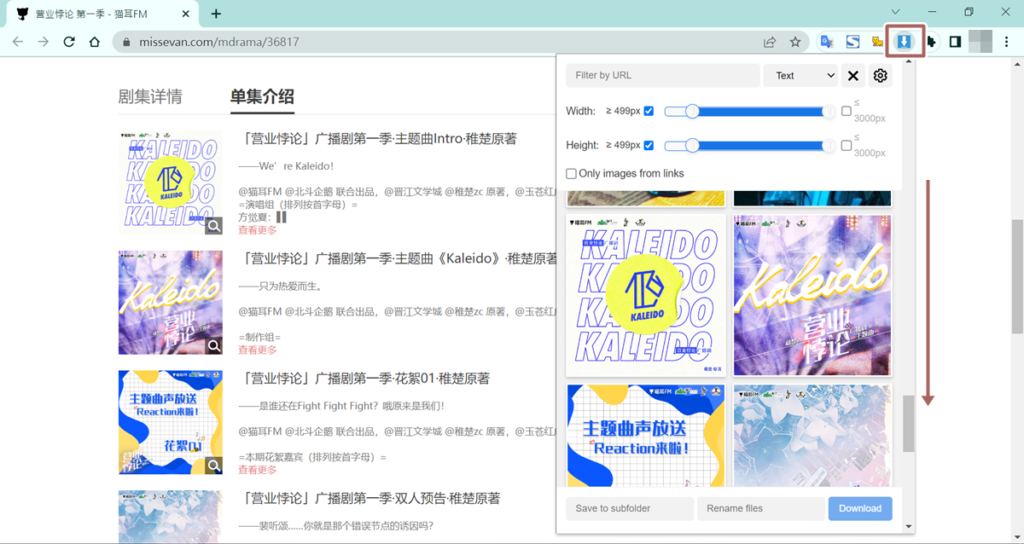
Task: Click 花絮01 cover on page
Action: click(170, 423)
